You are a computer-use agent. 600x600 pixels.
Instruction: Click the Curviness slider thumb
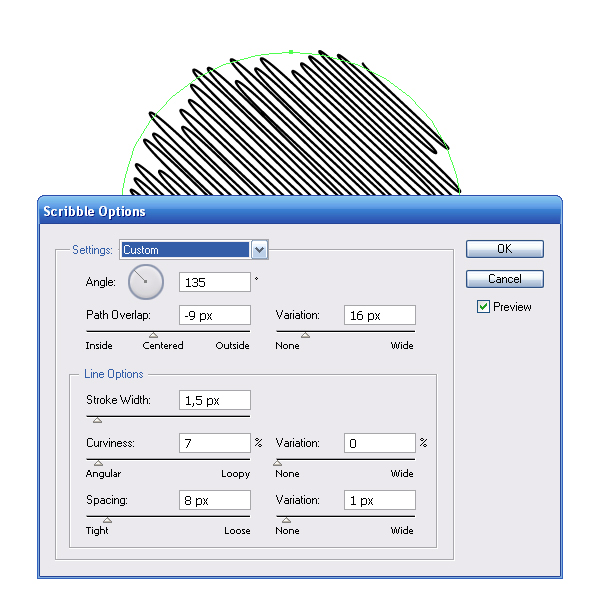point(98,463)
